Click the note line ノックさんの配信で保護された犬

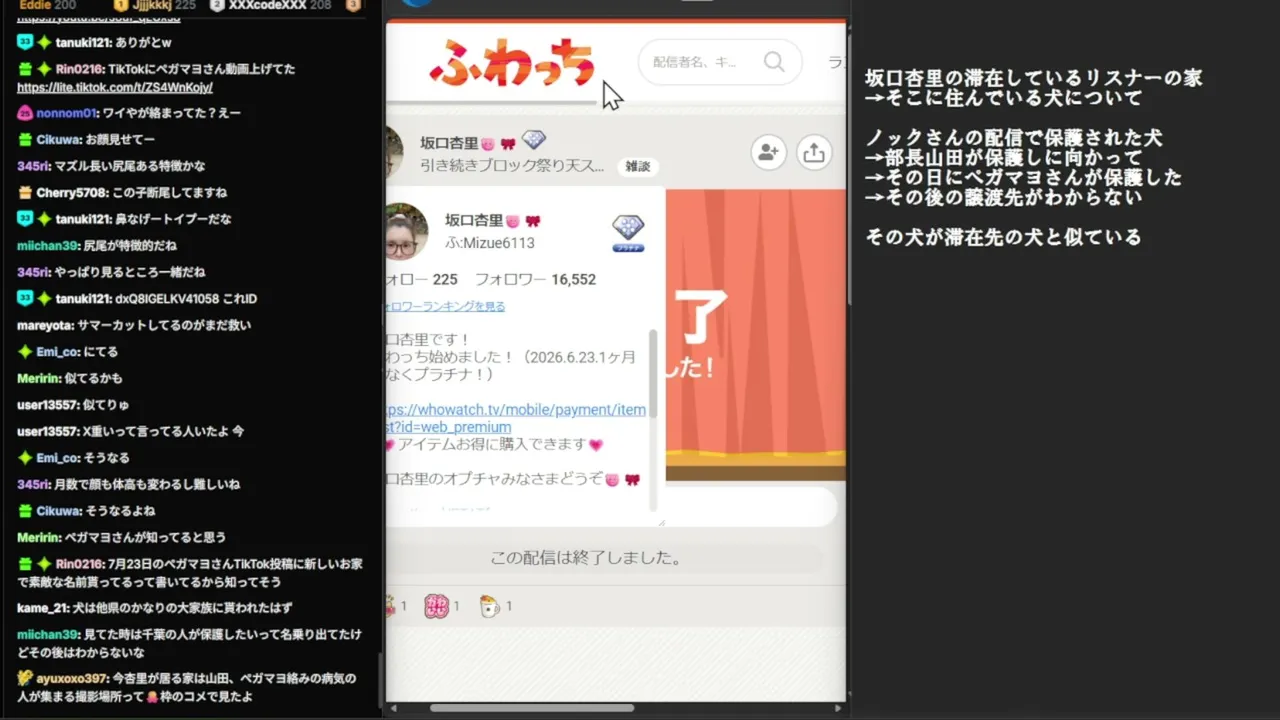tap(1014, 138)
